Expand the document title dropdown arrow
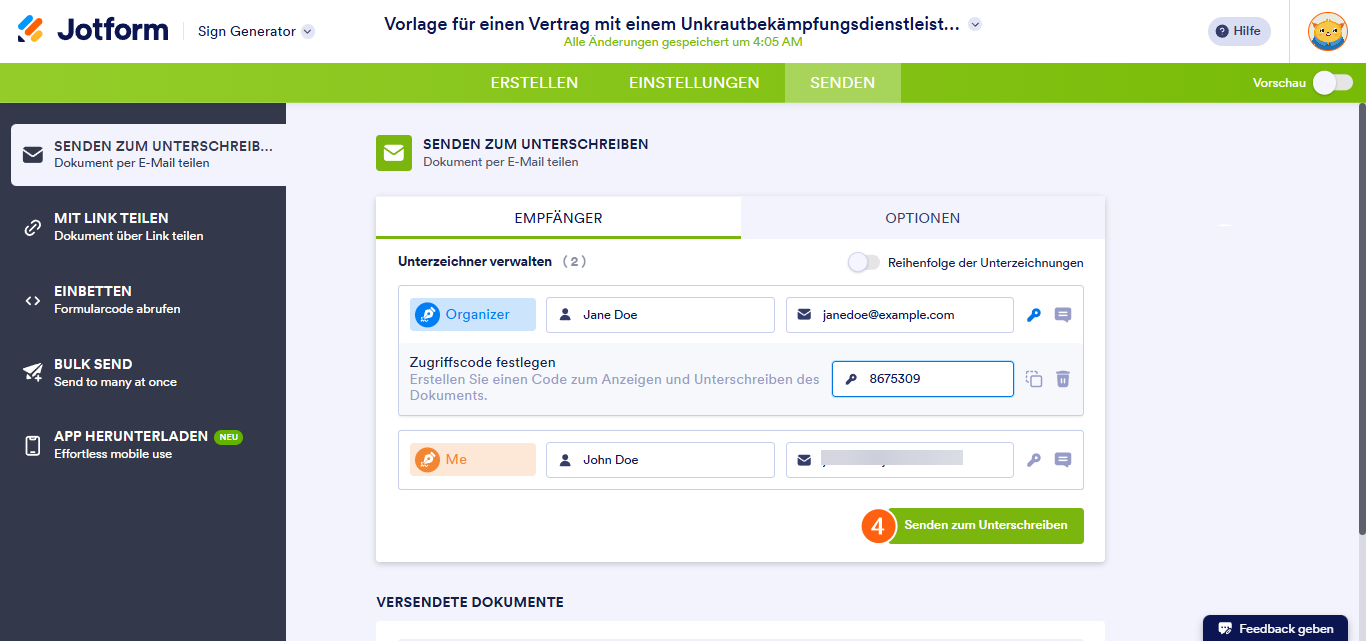 [x=974, y=23]
